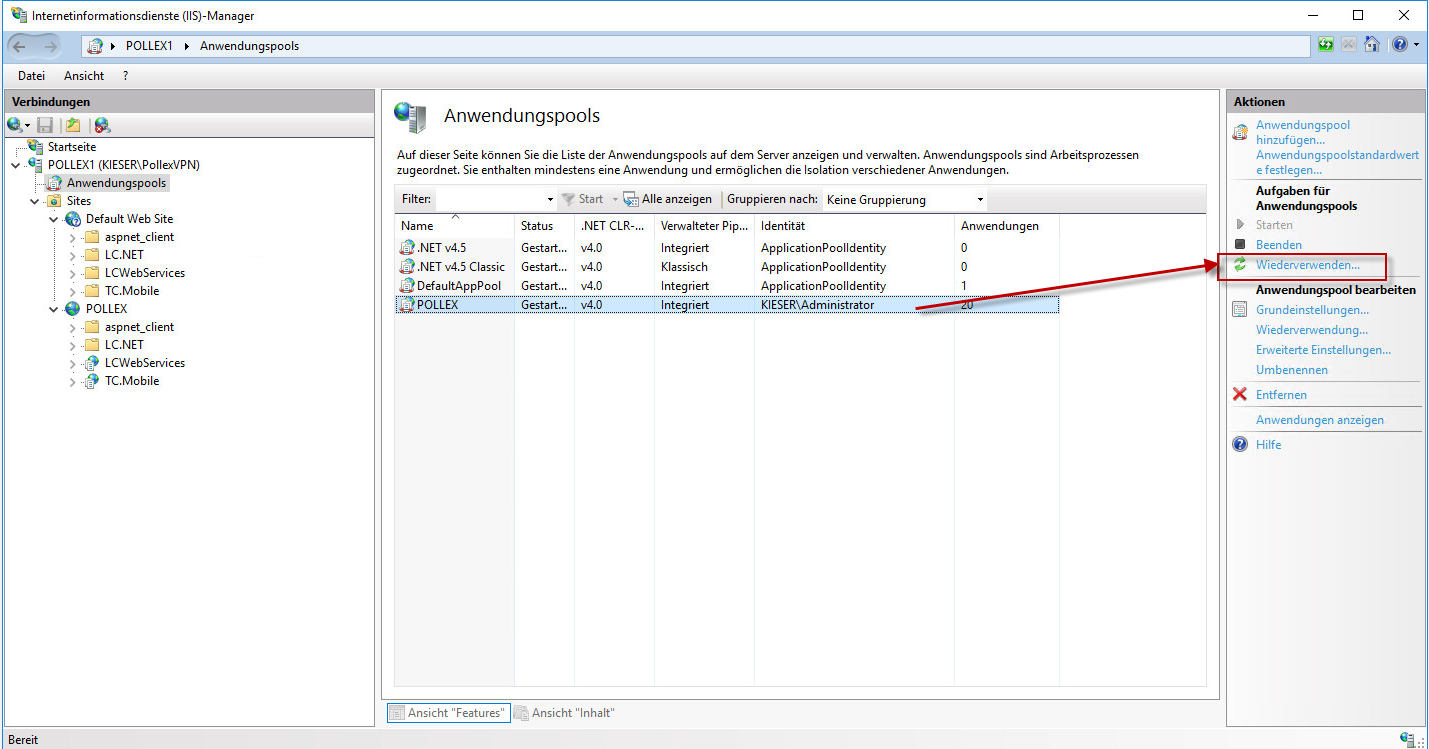Screen dimensions: 1429x749
Task: Open the Datei menu
Action: tap(31, 76)
